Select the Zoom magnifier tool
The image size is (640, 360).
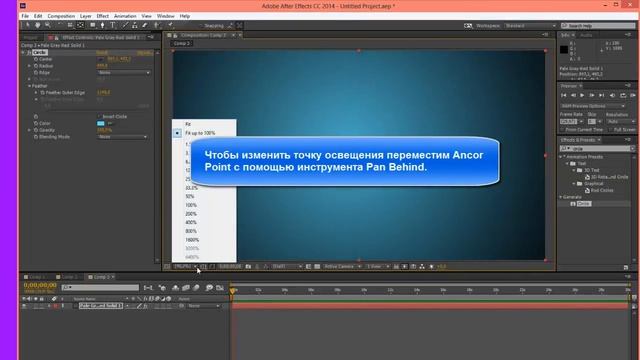pos(47,25)
